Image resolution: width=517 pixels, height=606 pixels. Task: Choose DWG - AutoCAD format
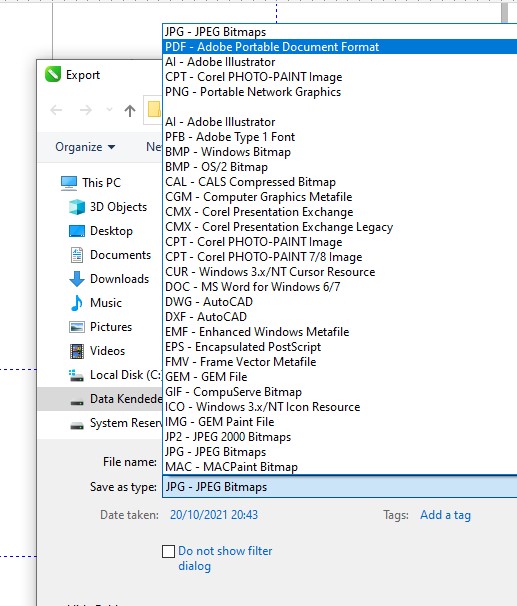[340, 302]
